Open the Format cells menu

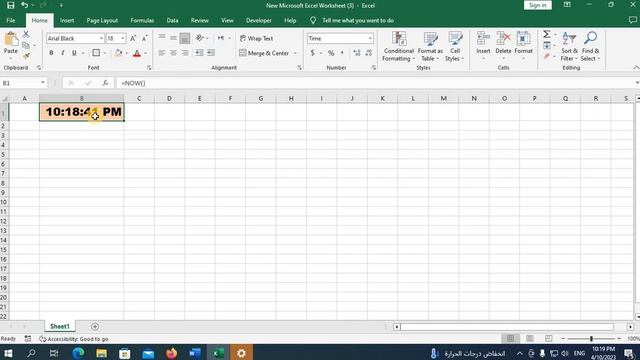click(523, 47)
